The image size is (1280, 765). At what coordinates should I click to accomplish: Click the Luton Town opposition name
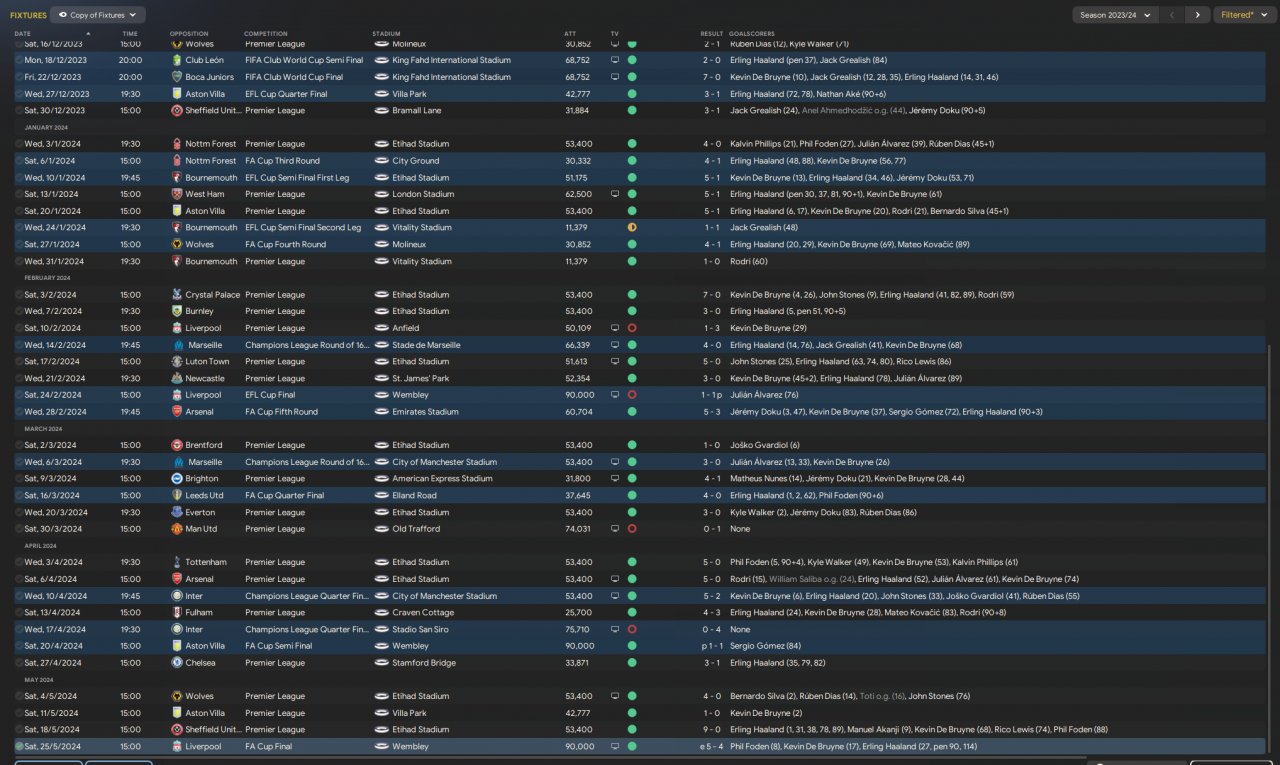(207, 362)
